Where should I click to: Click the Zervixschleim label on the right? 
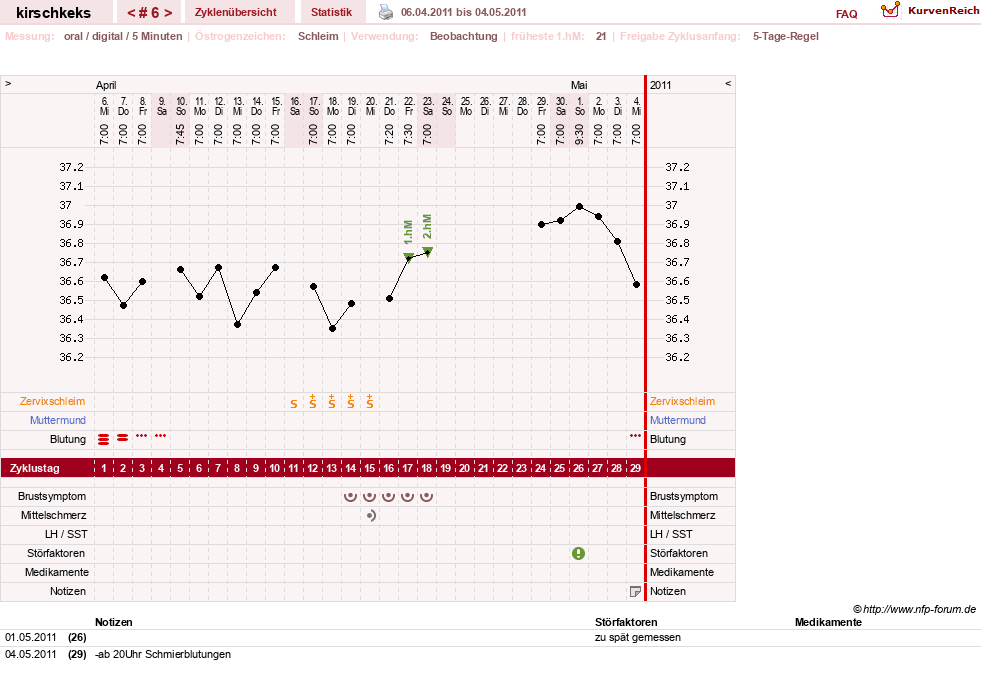(x=682, y=401)
